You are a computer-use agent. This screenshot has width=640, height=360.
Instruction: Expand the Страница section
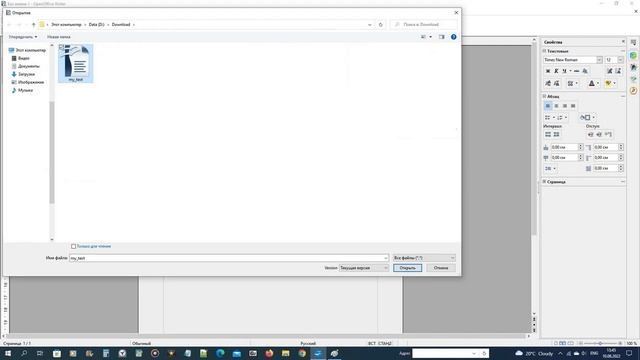click(x=544, y=182)
